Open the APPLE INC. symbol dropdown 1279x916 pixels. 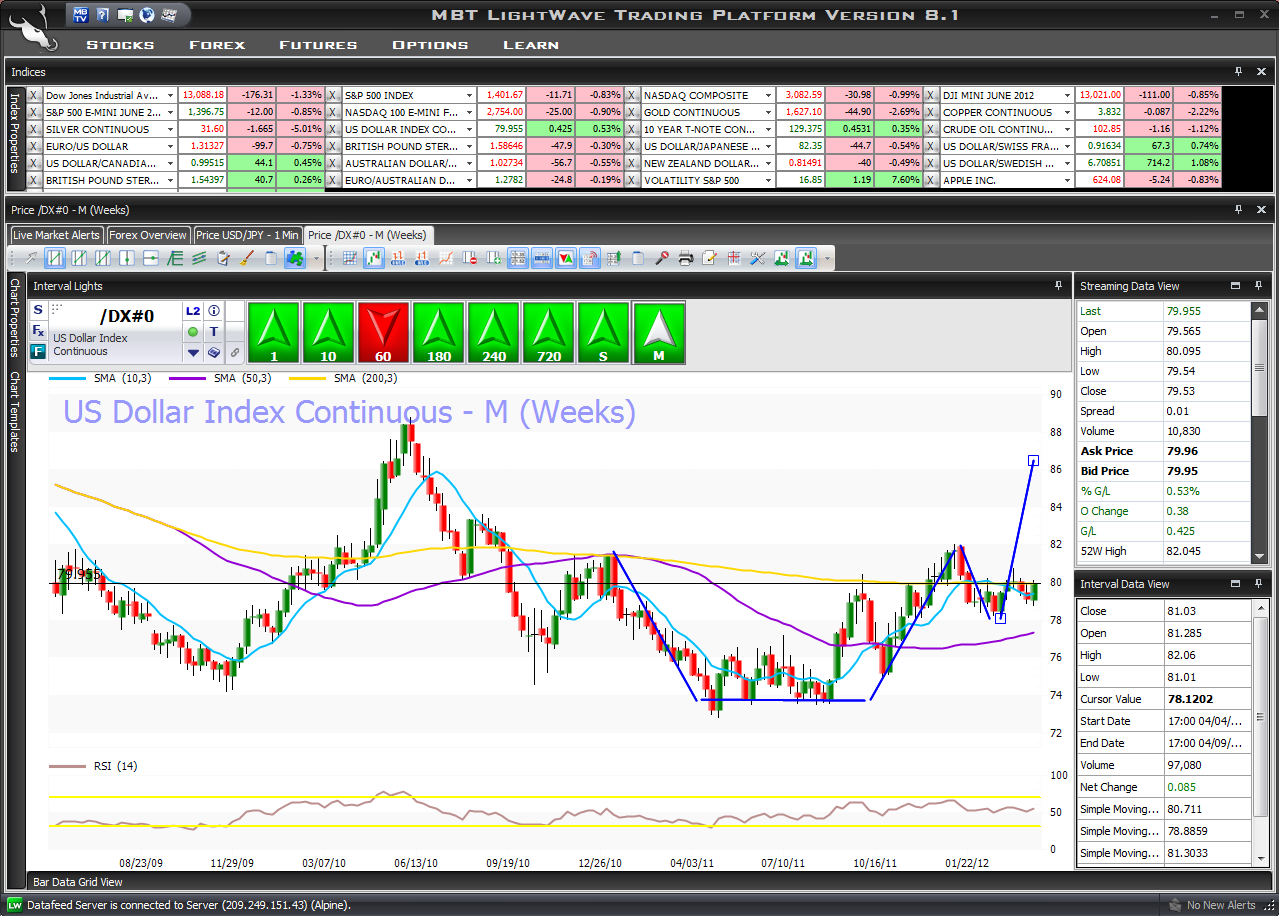(x=1067, y=181)
